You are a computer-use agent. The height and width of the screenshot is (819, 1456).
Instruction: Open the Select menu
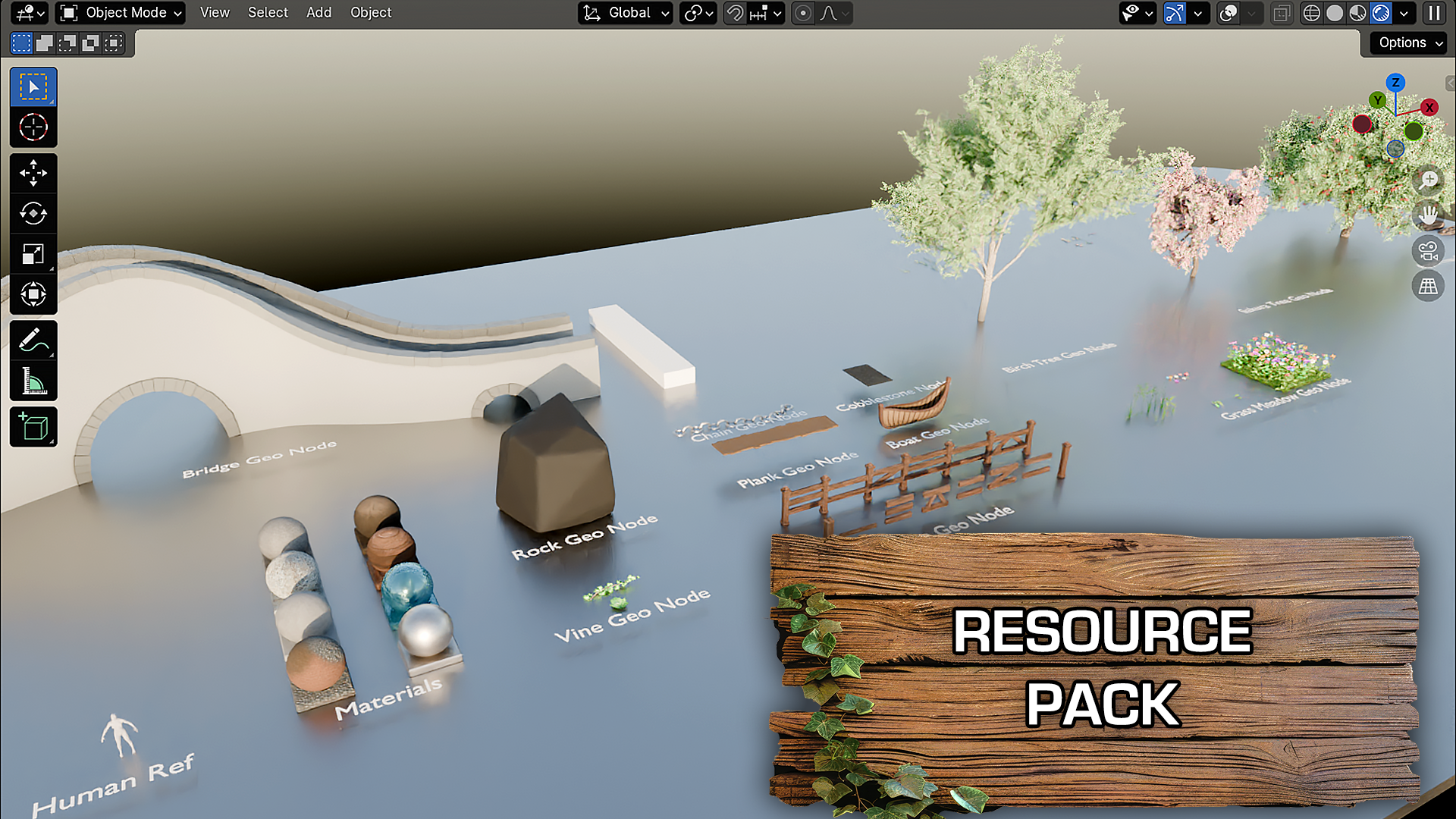tap(268, 13)
